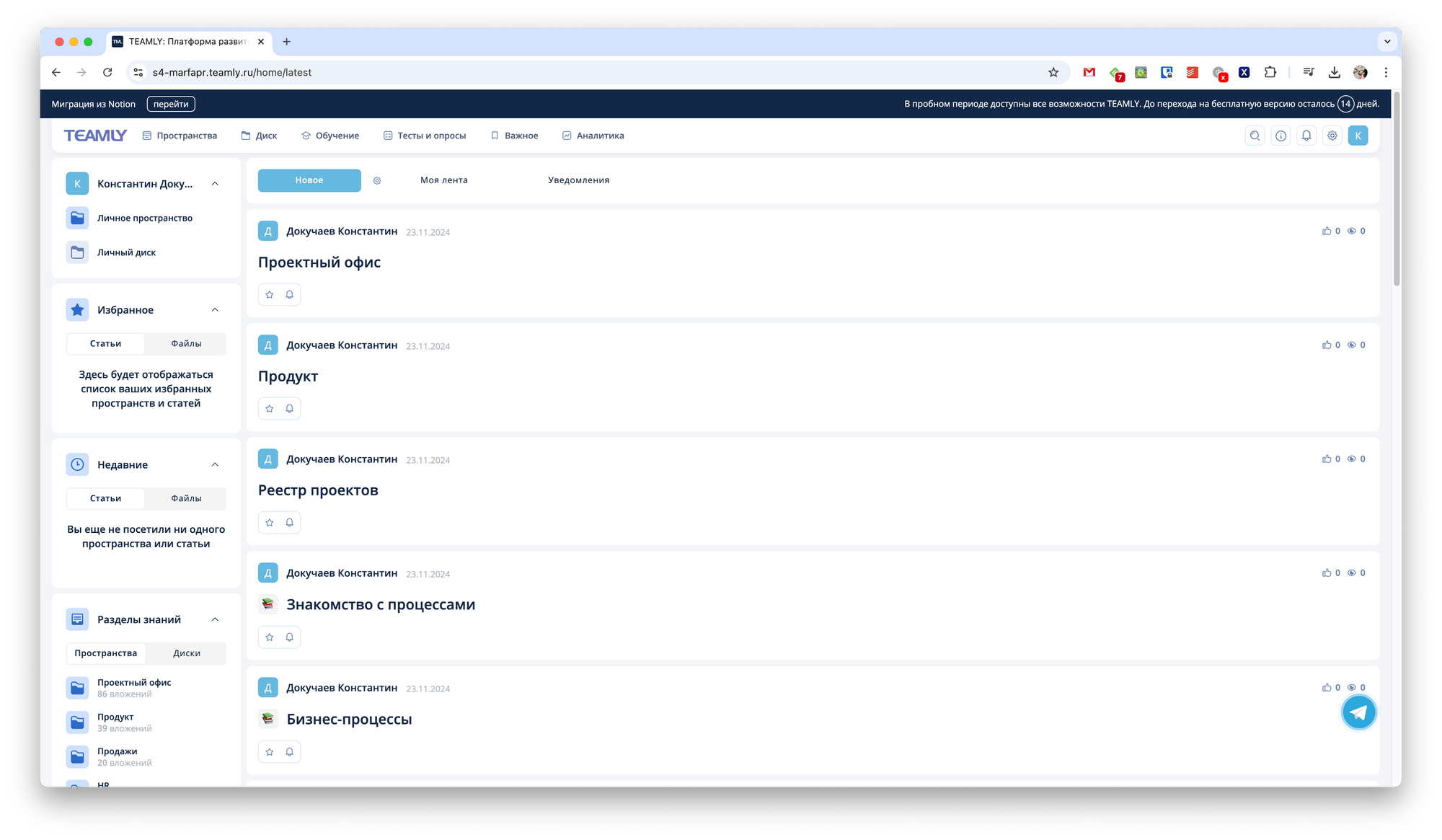Collapse the Разделы знаний section
Image resolution: width=1442 pixels, height=840 pixels.
[215, 620]
